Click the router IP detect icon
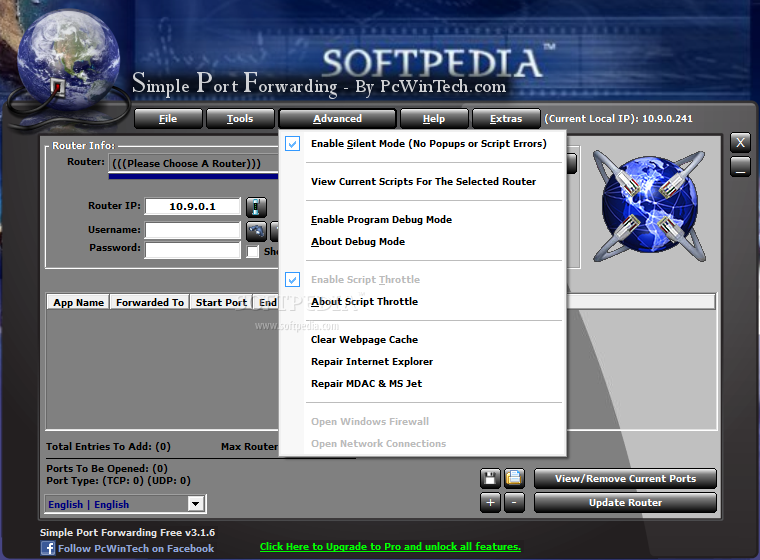The image size is (760, 560). pos(256,207)
